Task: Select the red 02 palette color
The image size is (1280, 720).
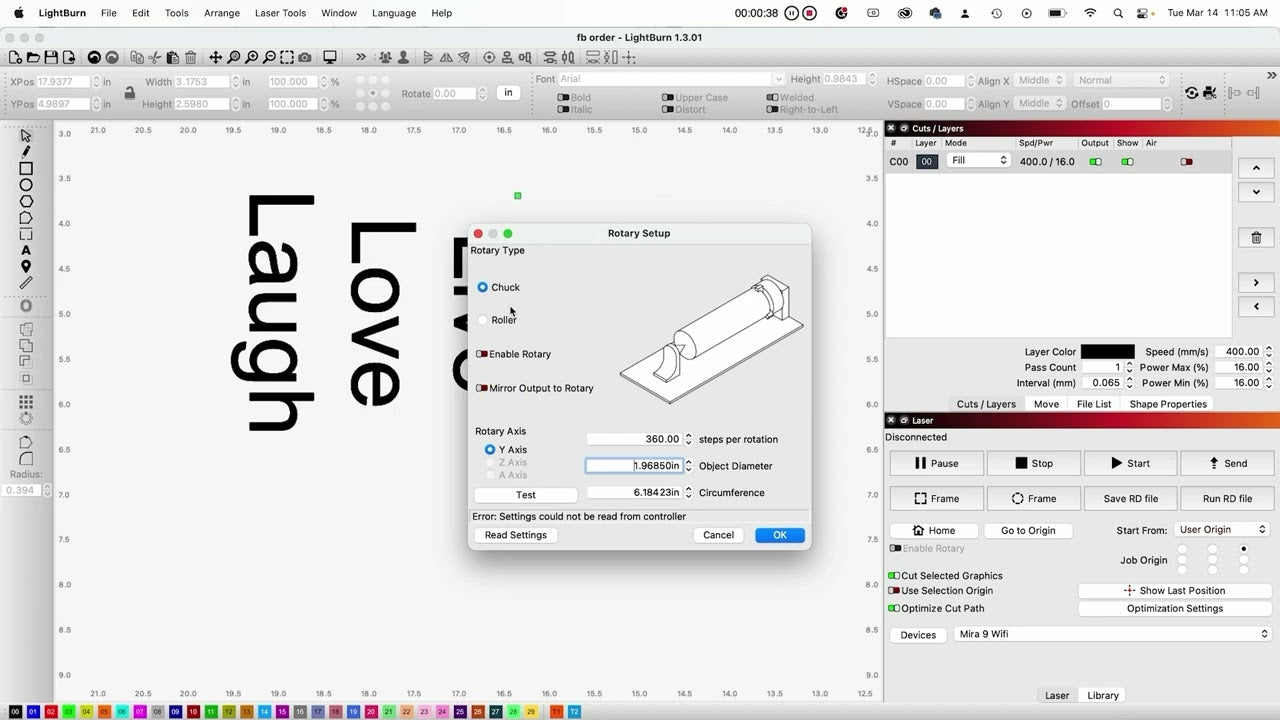Action: click(51, 712)
